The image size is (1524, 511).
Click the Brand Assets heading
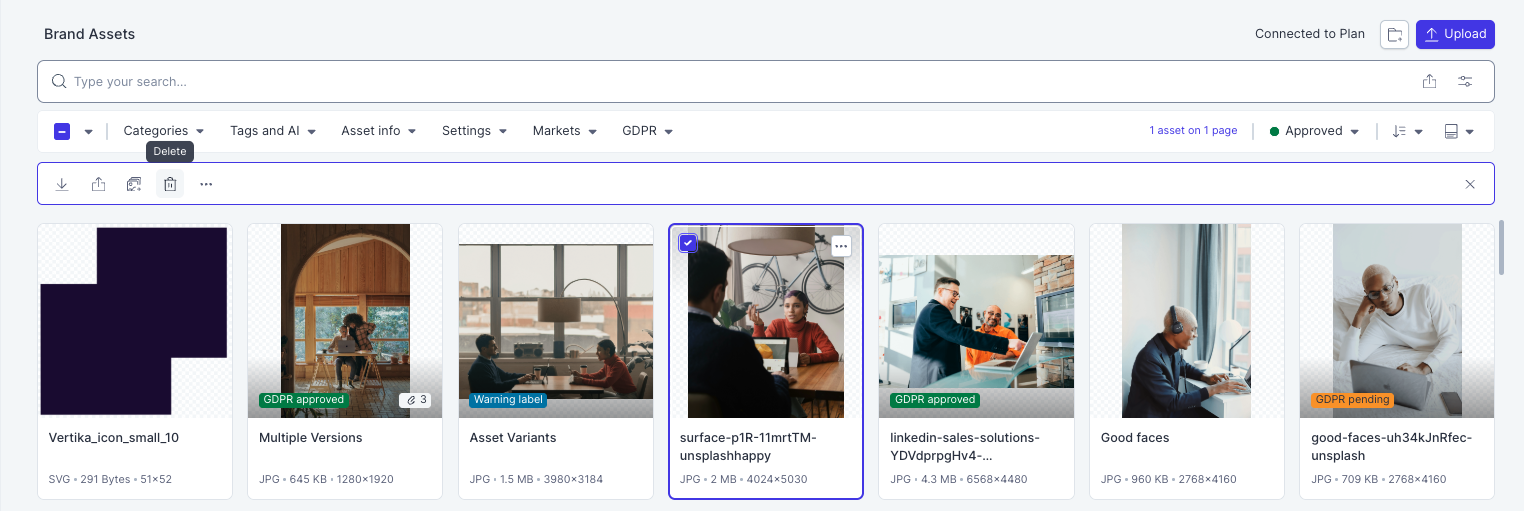click(89, 34)
